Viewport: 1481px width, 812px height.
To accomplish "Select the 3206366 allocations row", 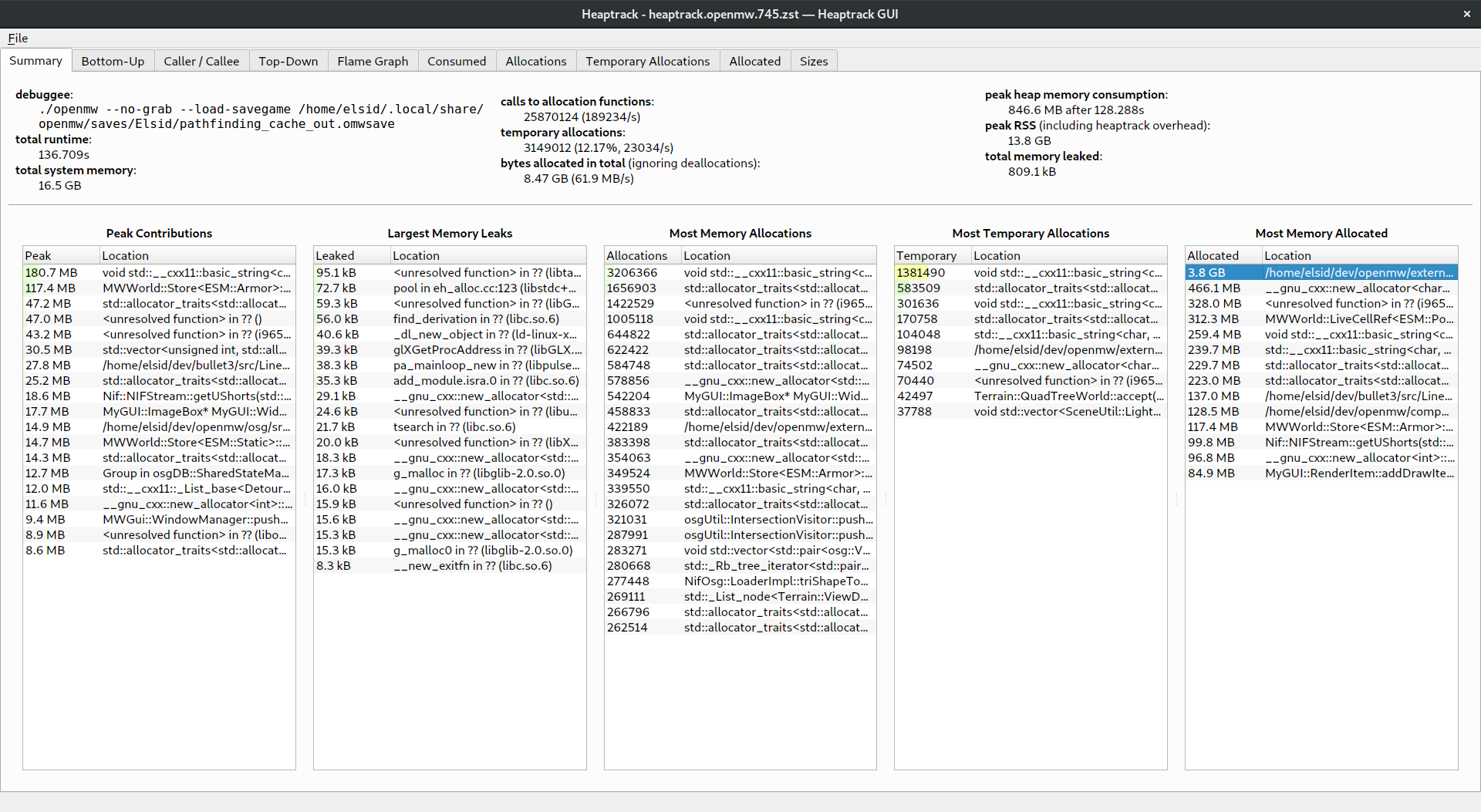I will click(740, 272).
